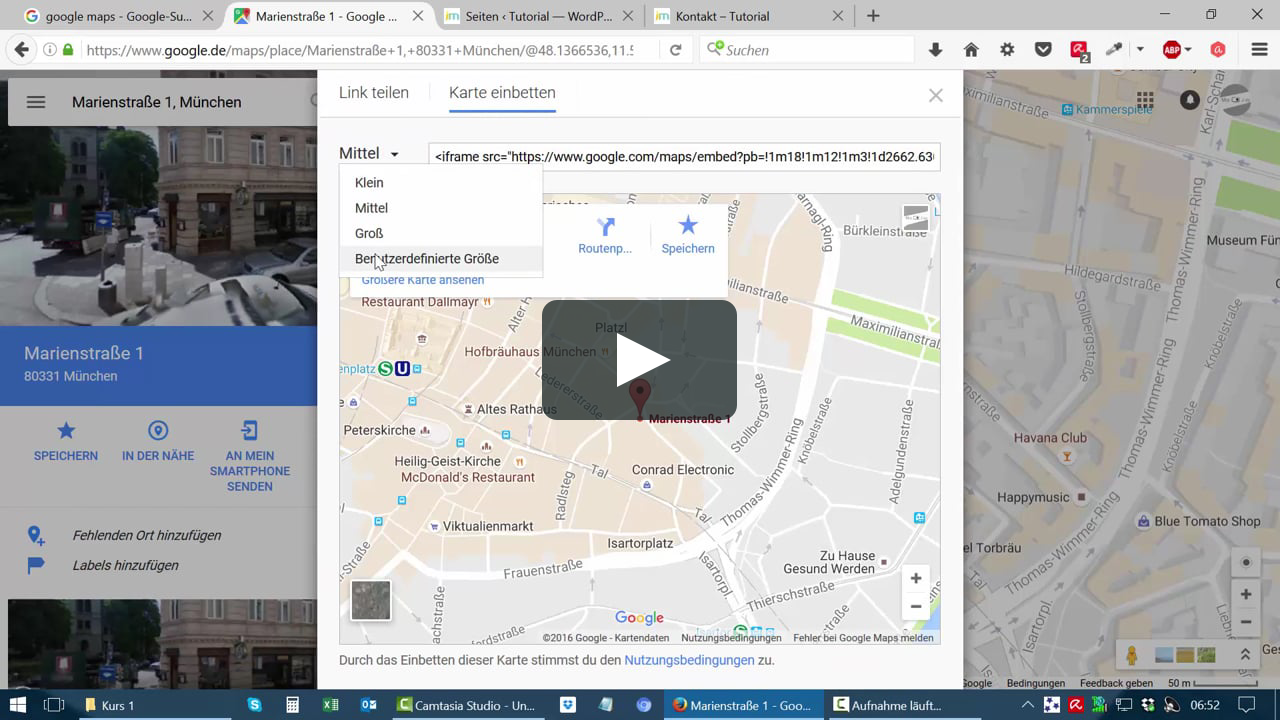Image resolution: width=1280 pixels, height=720 pixels.
Task: Click the gear extension icon in toolbar
Action: pyautogui.click(x=1007, y=50)
